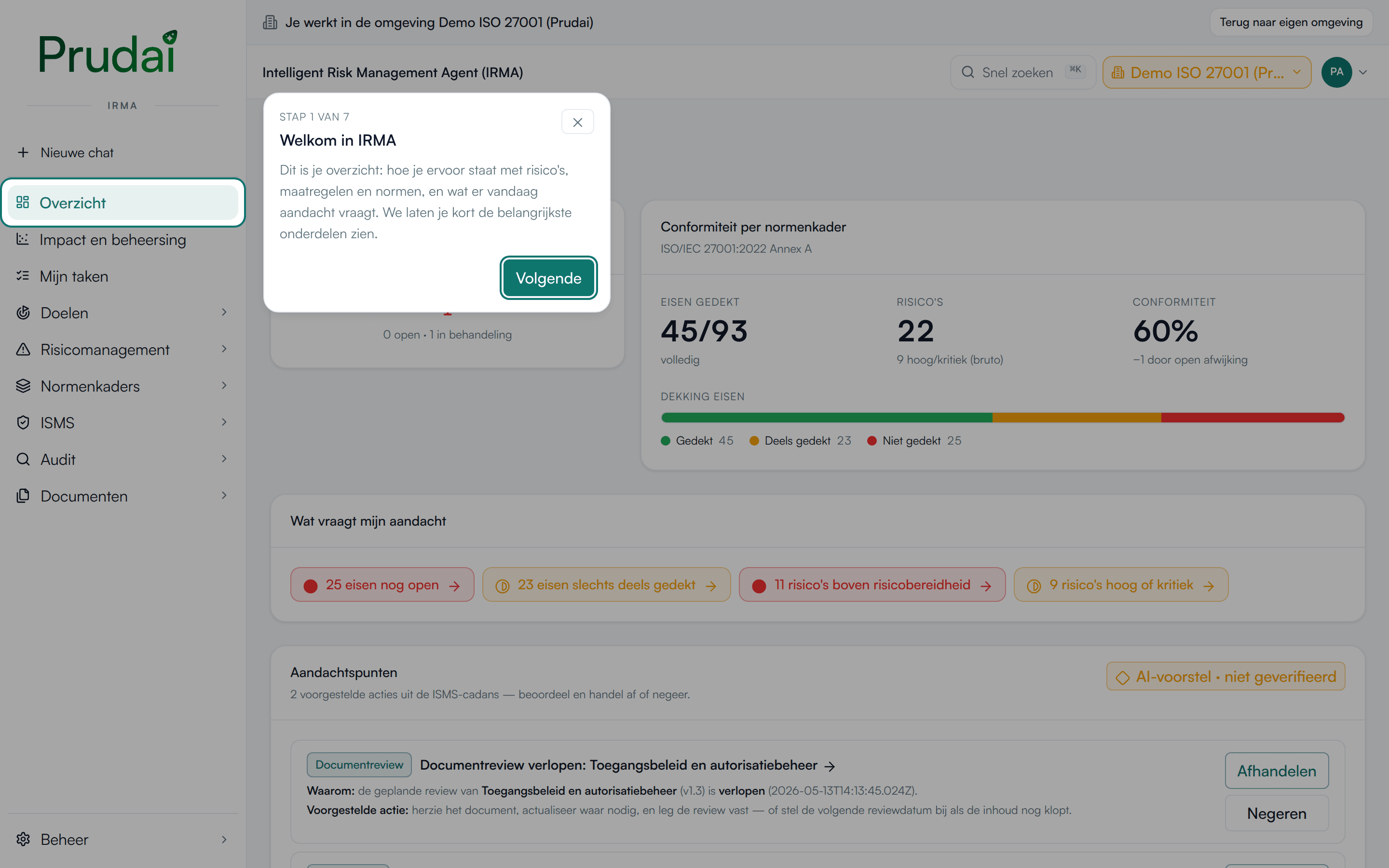Screen dimensions: 1389x868
Task: Click the Prudai logo
Action: [108, 52]
